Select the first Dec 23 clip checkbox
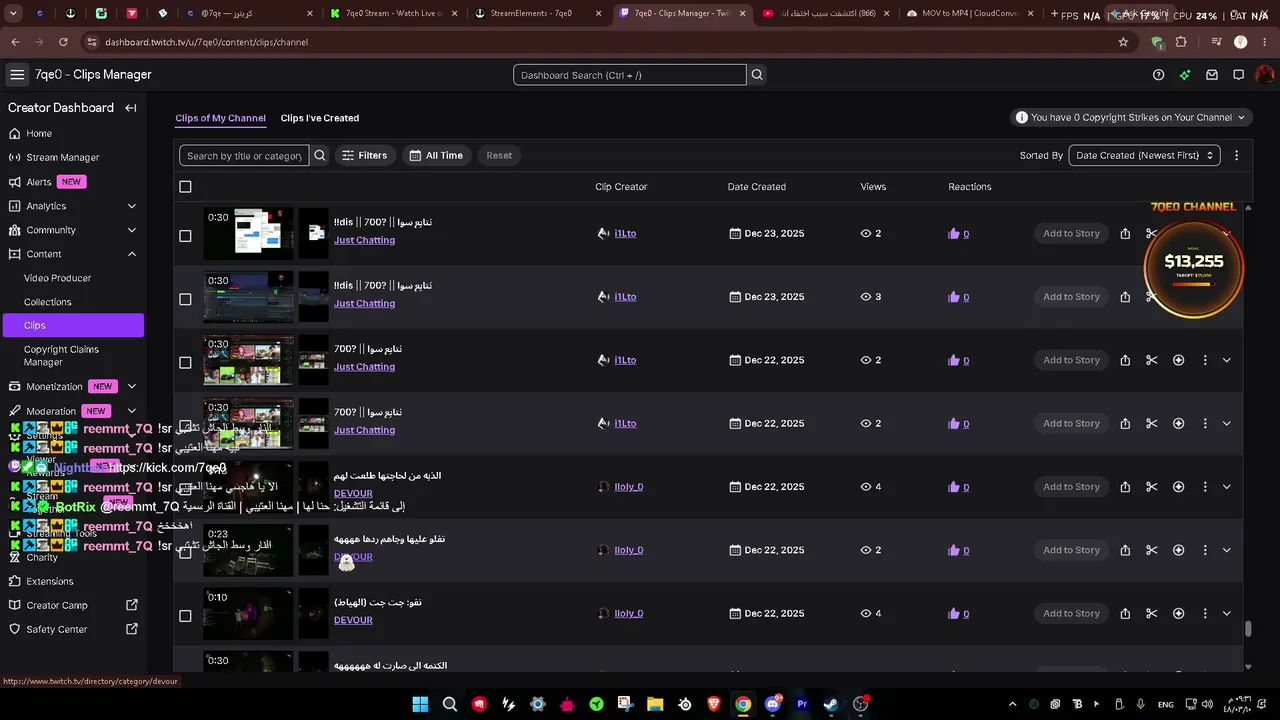1280x720 pixels. click(185, 236)
